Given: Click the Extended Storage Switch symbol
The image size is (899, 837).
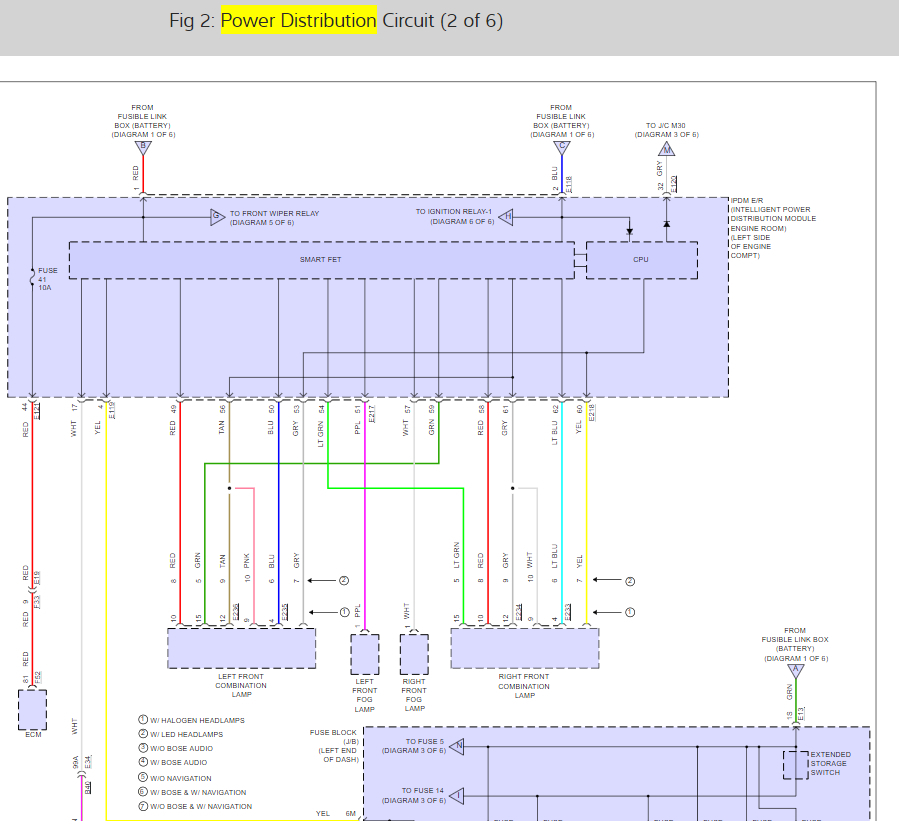Looking at the screenshot, I should (x=796, y=765).
